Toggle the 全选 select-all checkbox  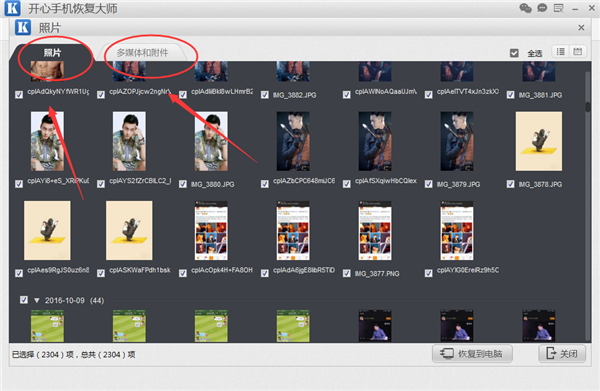pos(514,53)
